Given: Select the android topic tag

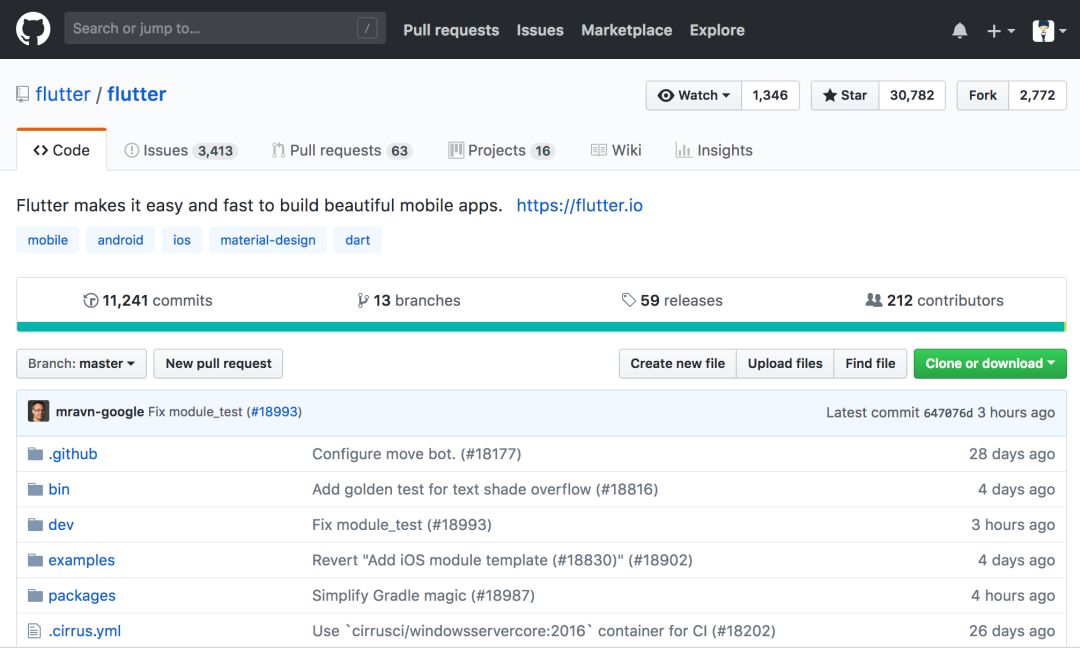Looking at the screenshot, I should coord(121,240).
